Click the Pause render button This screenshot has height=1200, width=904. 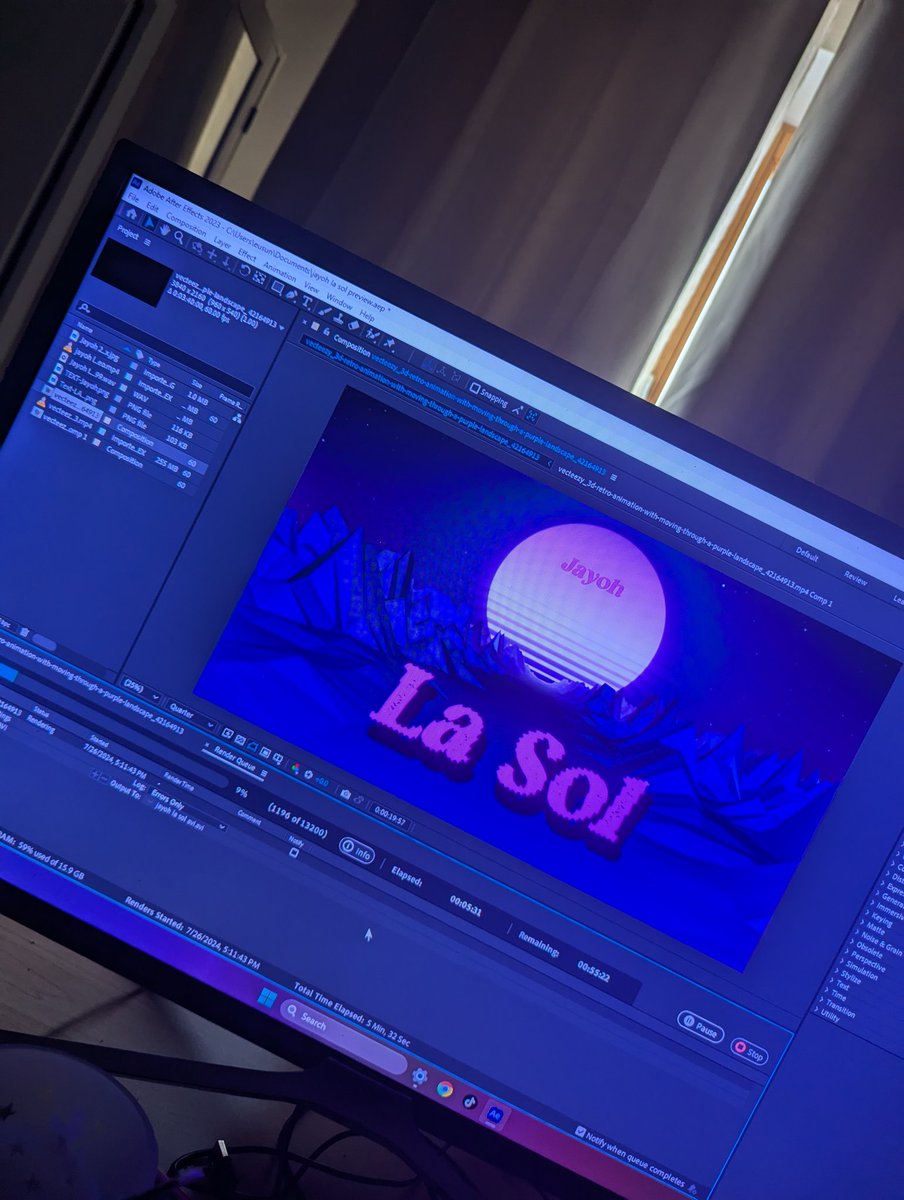[x=701, y=1026]
